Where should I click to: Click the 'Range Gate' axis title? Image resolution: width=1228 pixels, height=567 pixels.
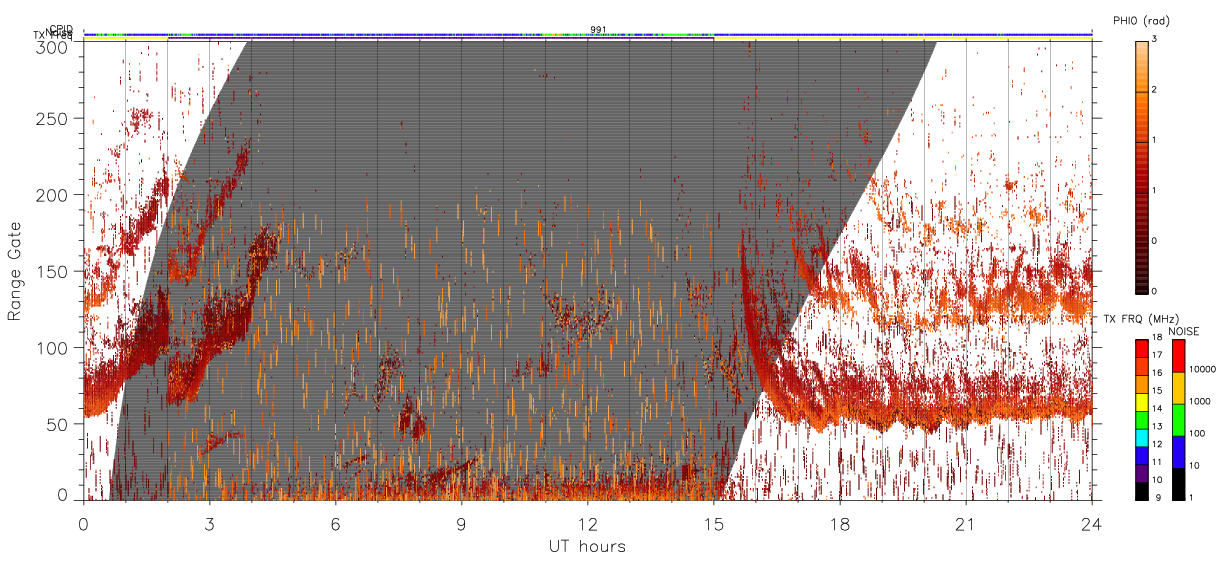pos(14,271)
